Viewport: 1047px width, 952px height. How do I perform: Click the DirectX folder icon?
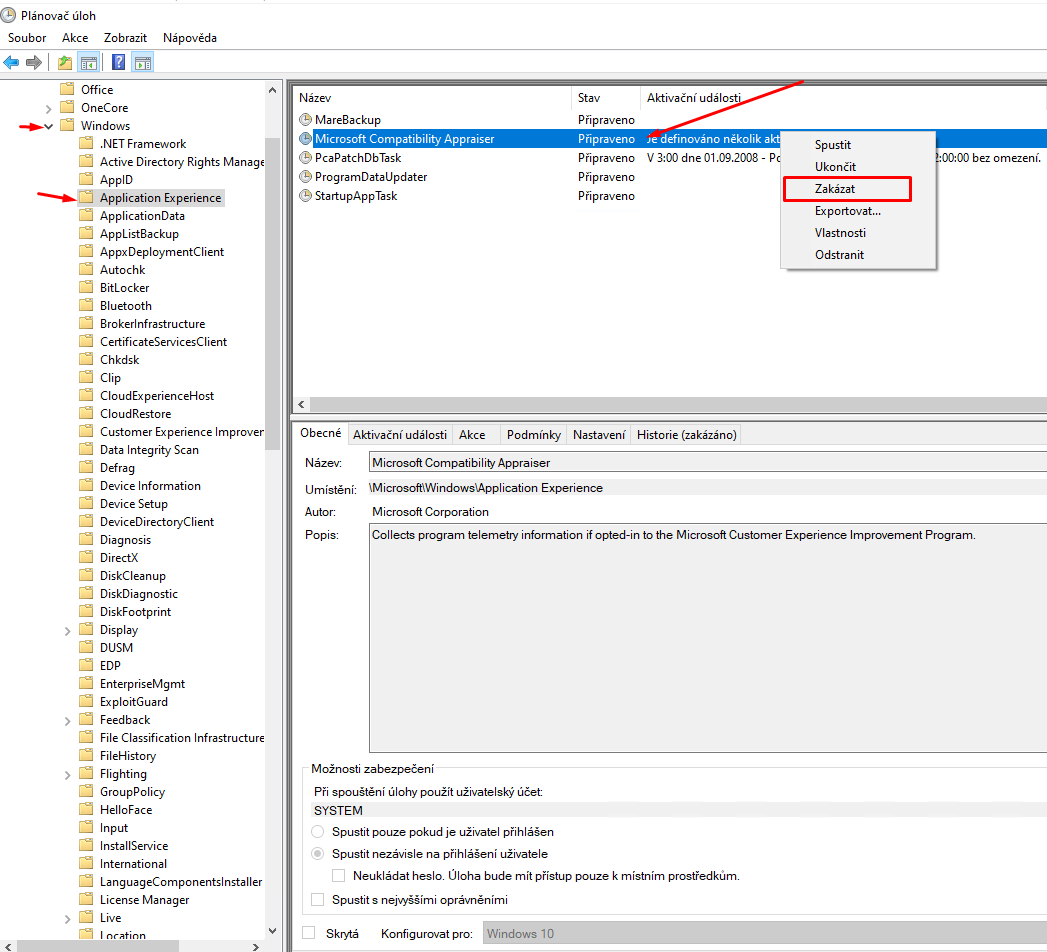click(85, 557)
